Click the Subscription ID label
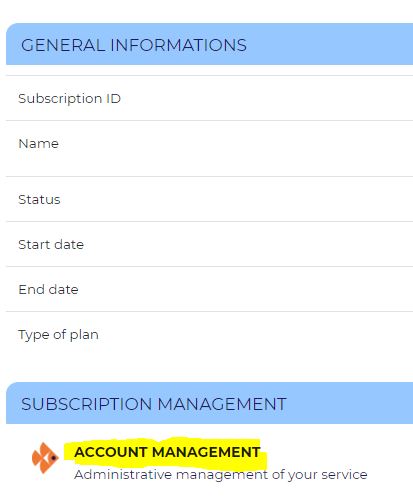 click(69, 98)
